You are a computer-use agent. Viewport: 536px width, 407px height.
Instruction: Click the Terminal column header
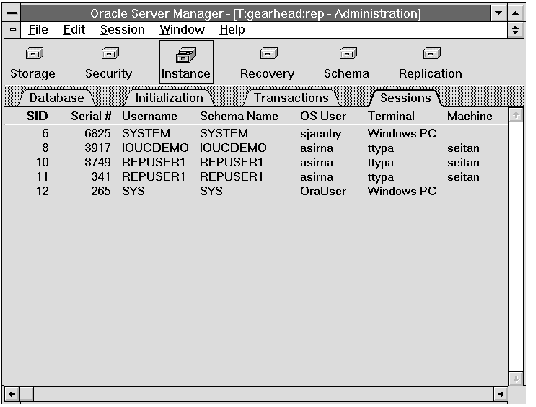[x=391, y=116]
